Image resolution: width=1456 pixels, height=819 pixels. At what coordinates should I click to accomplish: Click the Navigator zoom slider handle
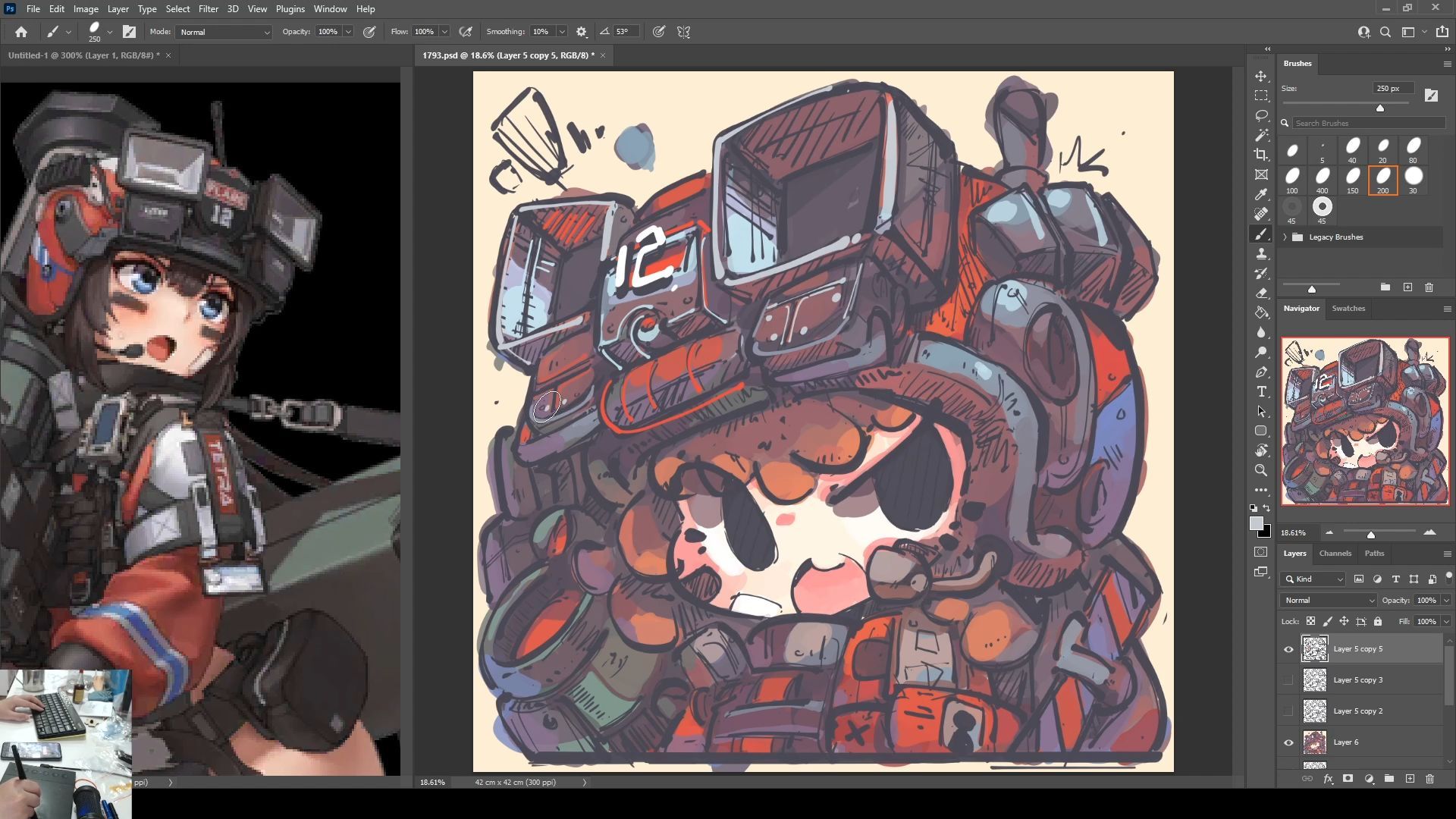click(1371, 535)
